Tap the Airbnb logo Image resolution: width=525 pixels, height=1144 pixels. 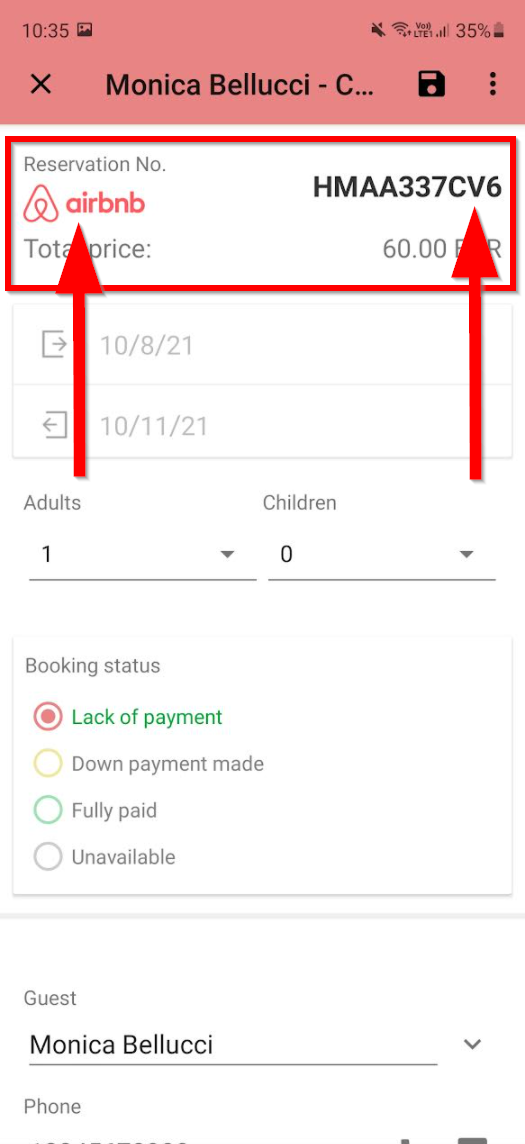click(84, 204)
